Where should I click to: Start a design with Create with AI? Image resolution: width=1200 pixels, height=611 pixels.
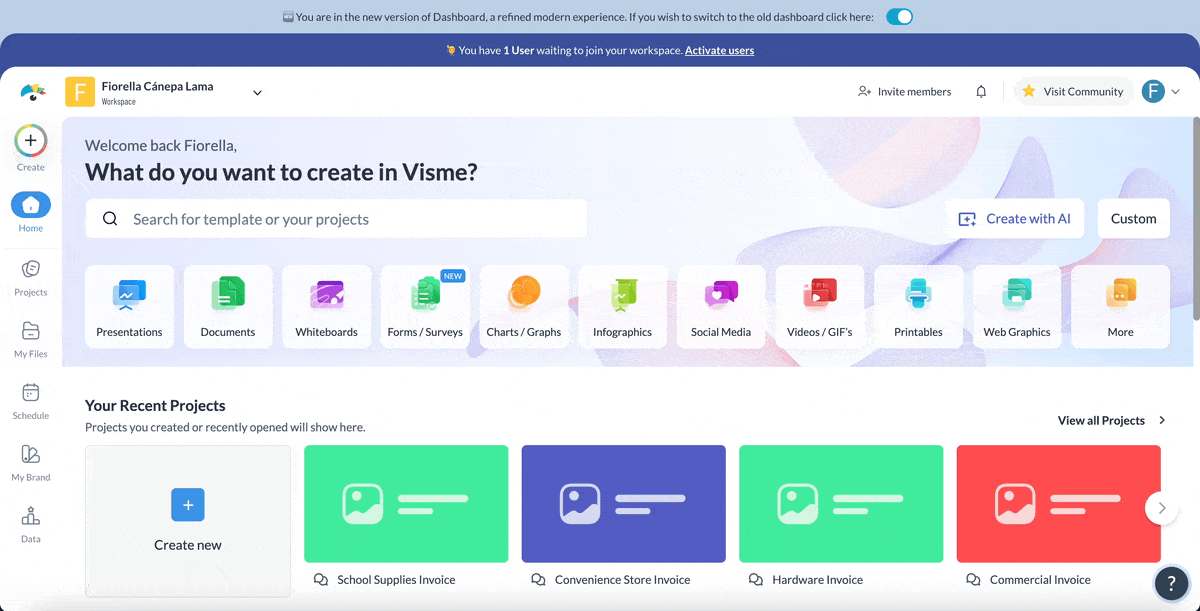pos(1014,218)
